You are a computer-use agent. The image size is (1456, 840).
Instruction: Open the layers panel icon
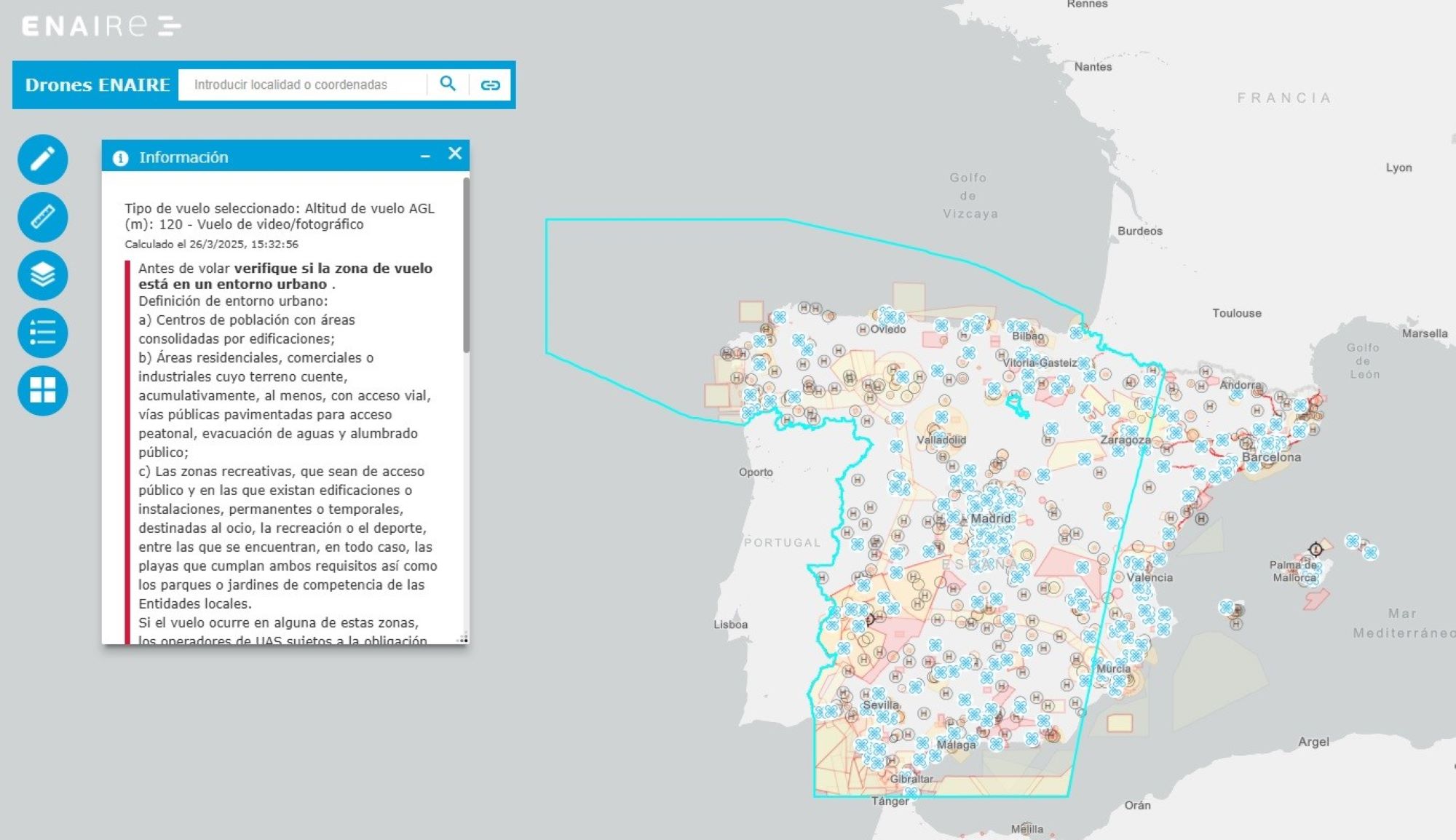coord(42,276)
